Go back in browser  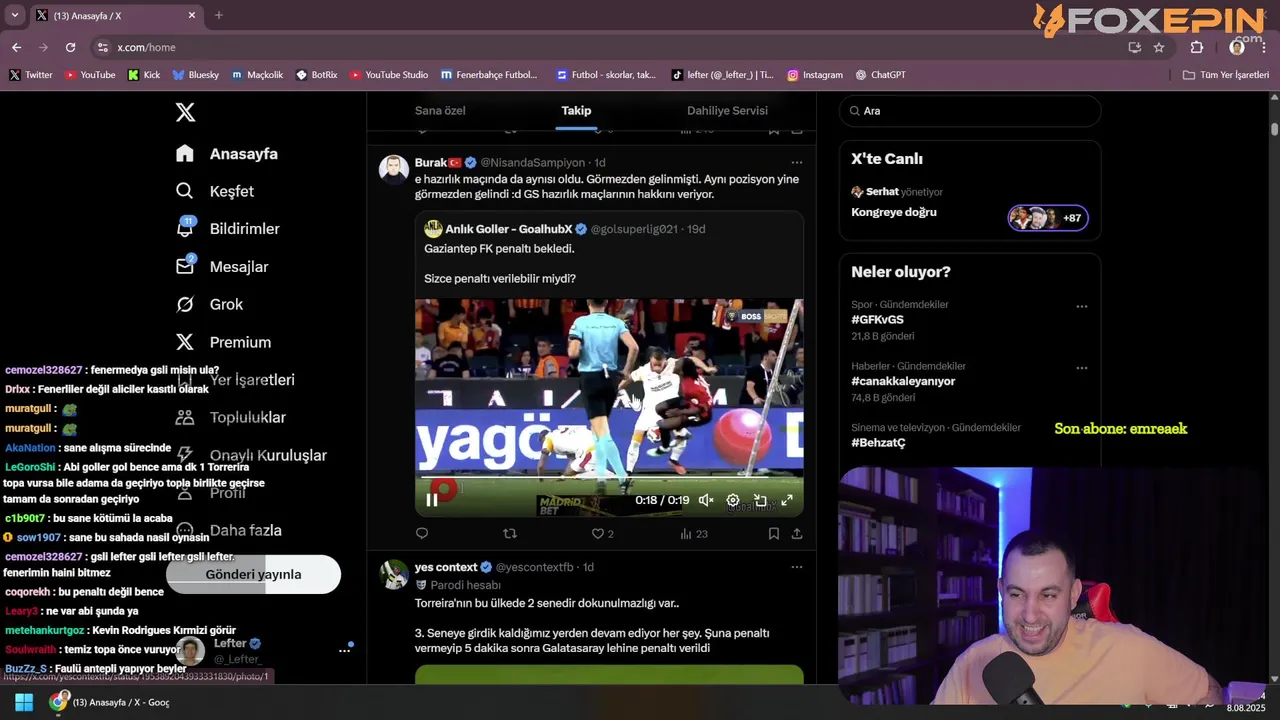pos(16,47)
